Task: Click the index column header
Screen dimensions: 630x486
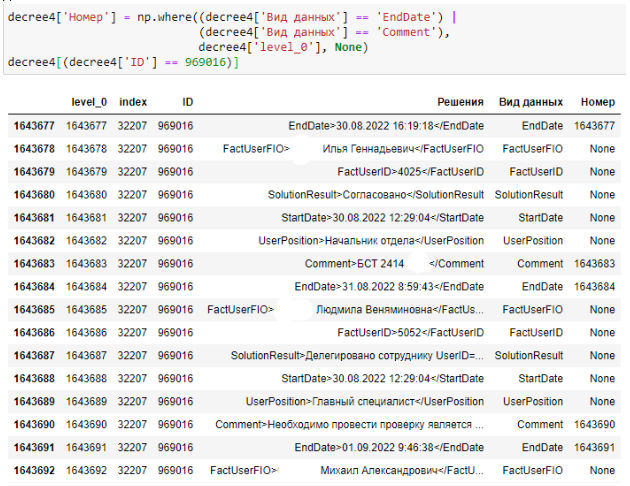Action: click(133, 102)
